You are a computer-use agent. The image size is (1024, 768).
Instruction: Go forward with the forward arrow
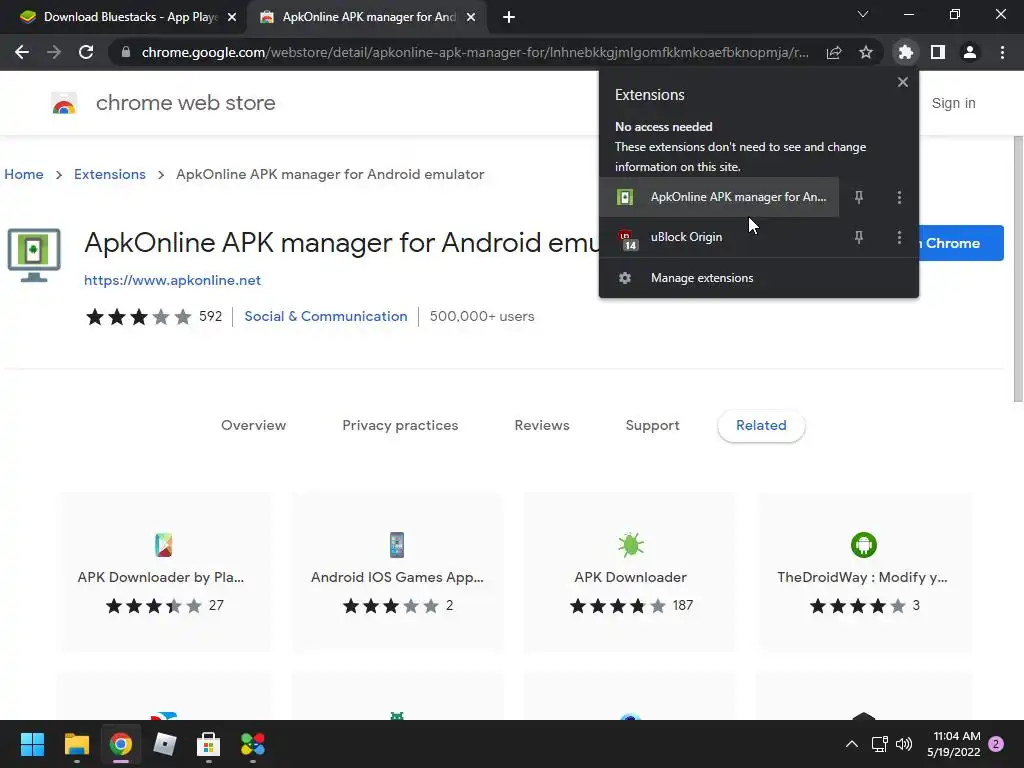pyautogui.click(x=54, y=52)
